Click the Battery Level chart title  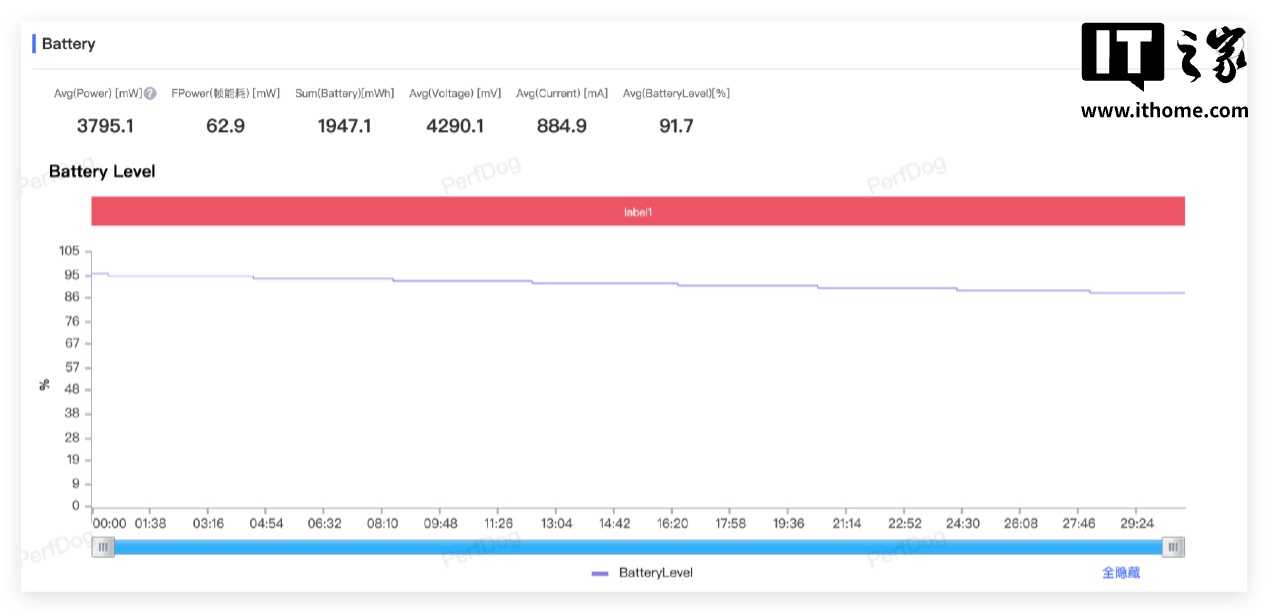(102, 172)
